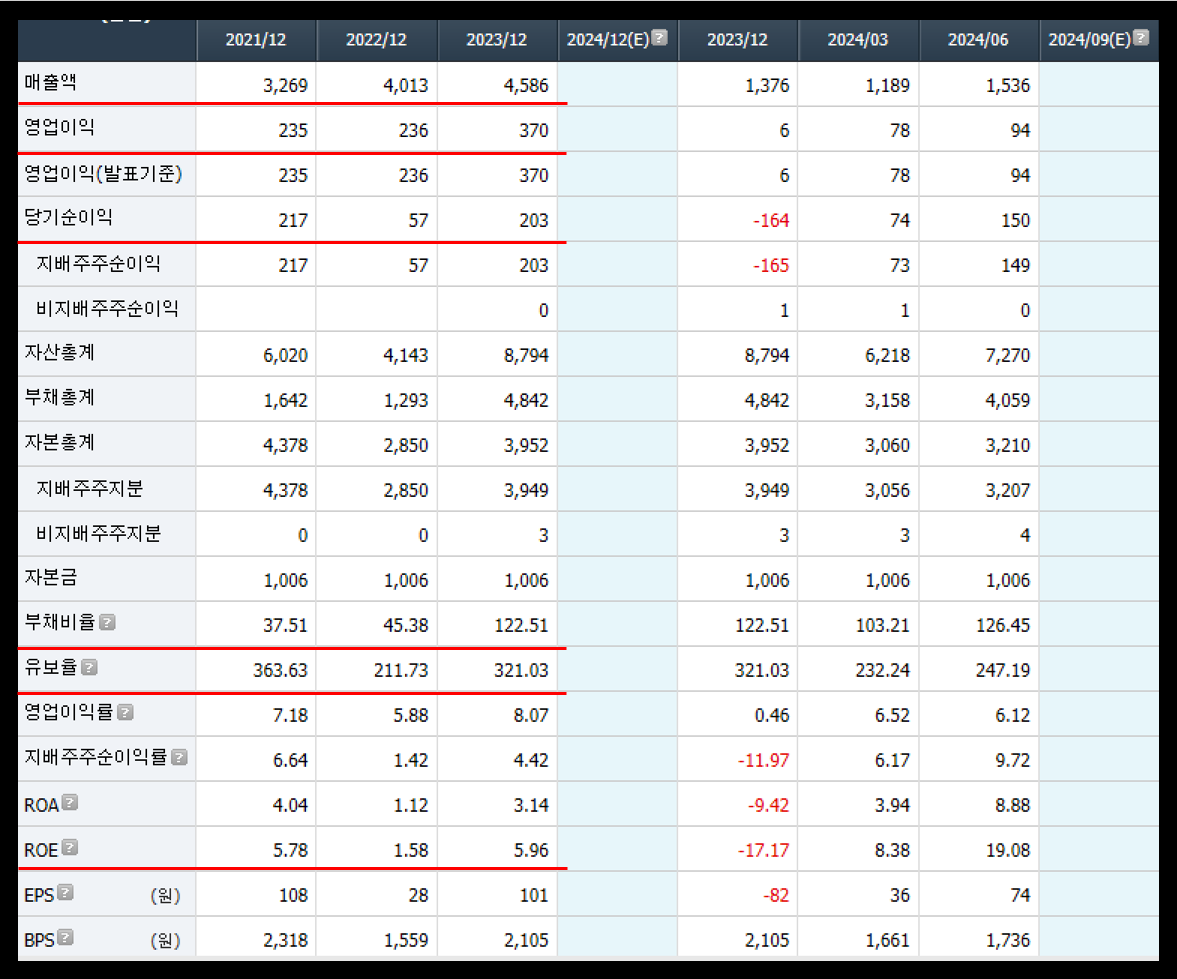Click help icon next to EPS

pyautogui.click(x=65, y=893)
